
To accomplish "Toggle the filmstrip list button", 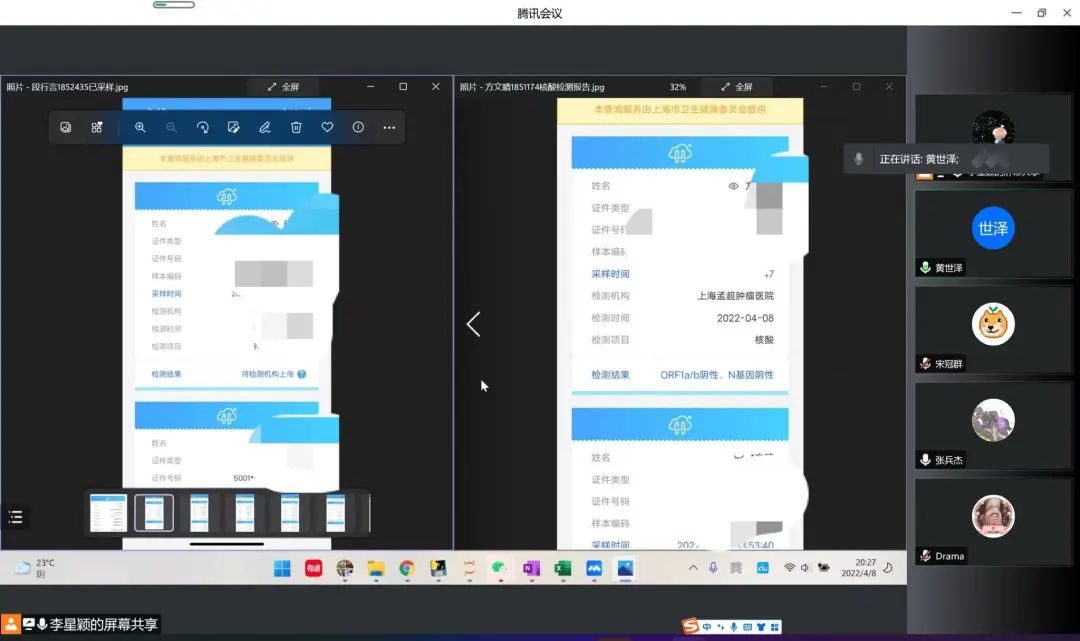I will [x=15, y=517].
